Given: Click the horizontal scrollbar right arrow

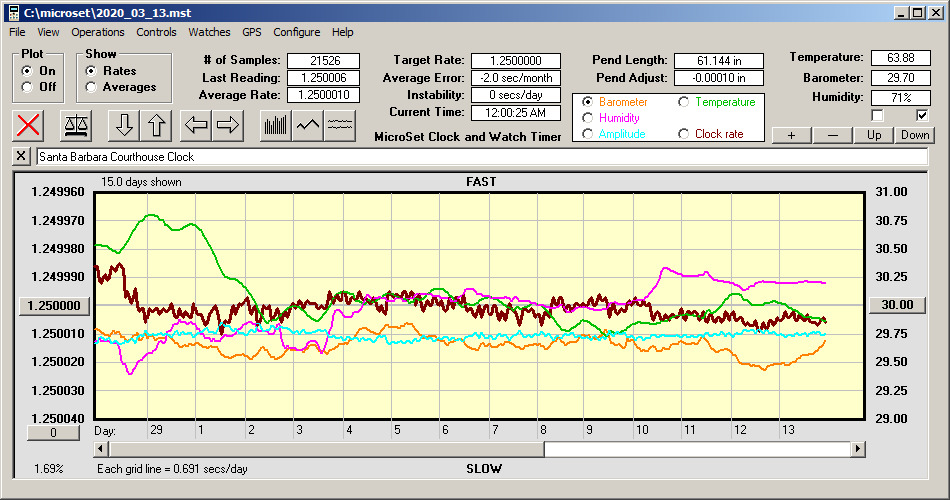Looking at the screenshot, I should point(858,450).
